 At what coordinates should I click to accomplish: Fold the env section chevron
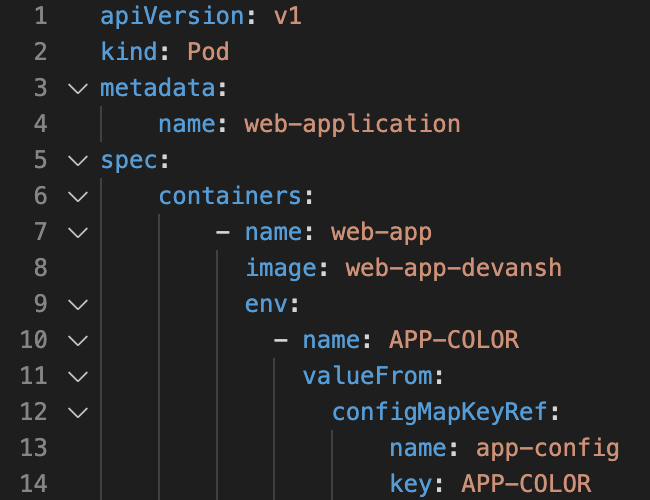[78, 304]
